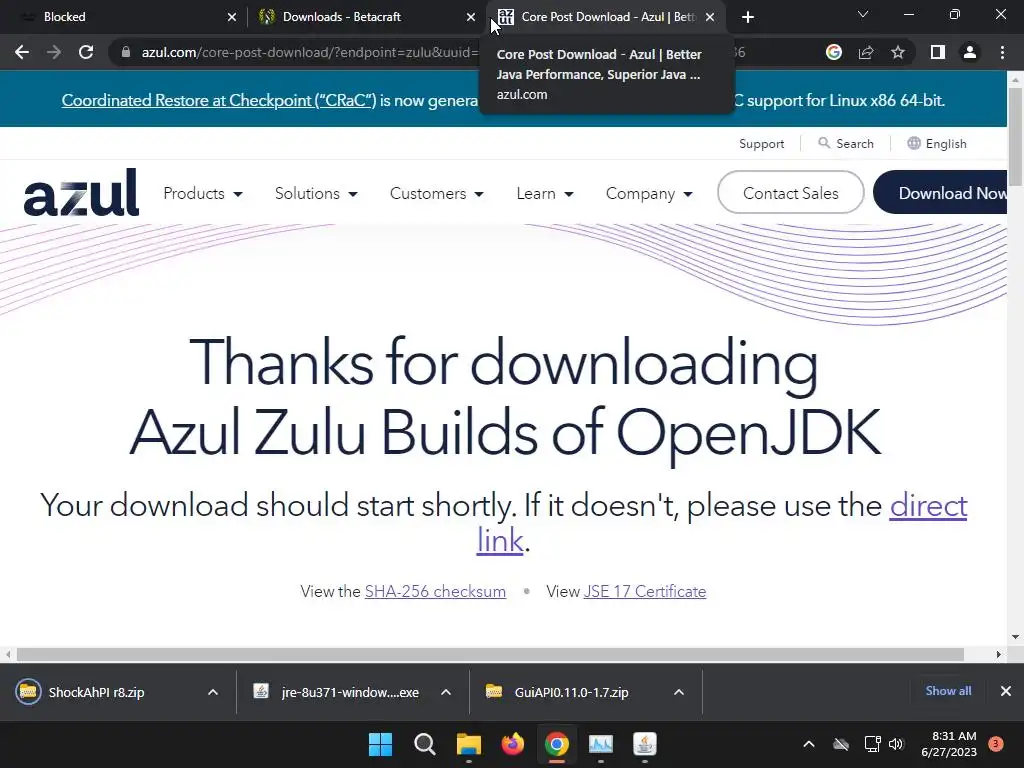Open the volume tray icon
1024x768 pixels.
[896, 744]
